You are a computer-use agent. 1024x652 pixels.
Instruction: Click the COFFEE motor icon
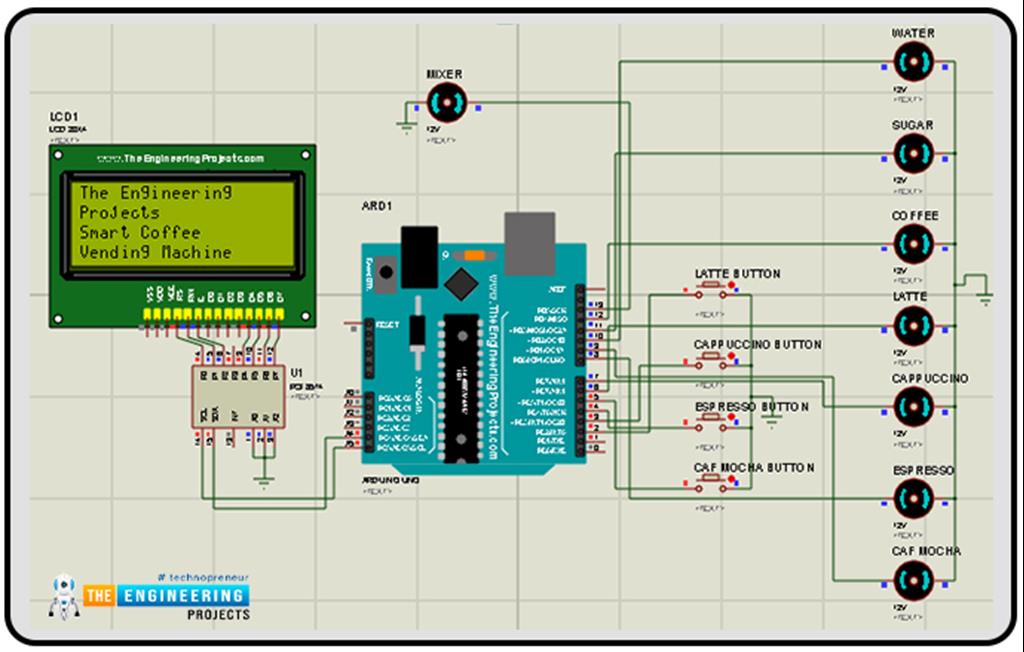pyautogui.click(x=914, y=242)
